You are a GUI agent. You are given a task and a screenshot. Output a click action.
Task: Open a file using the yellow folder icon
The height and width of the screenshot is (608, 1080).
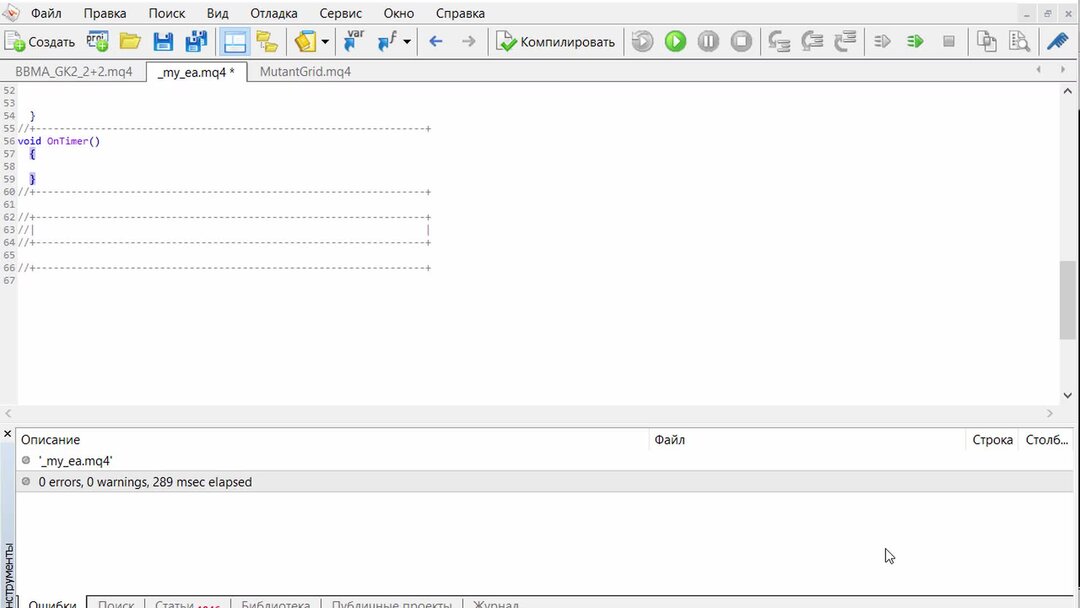(130, 42)
